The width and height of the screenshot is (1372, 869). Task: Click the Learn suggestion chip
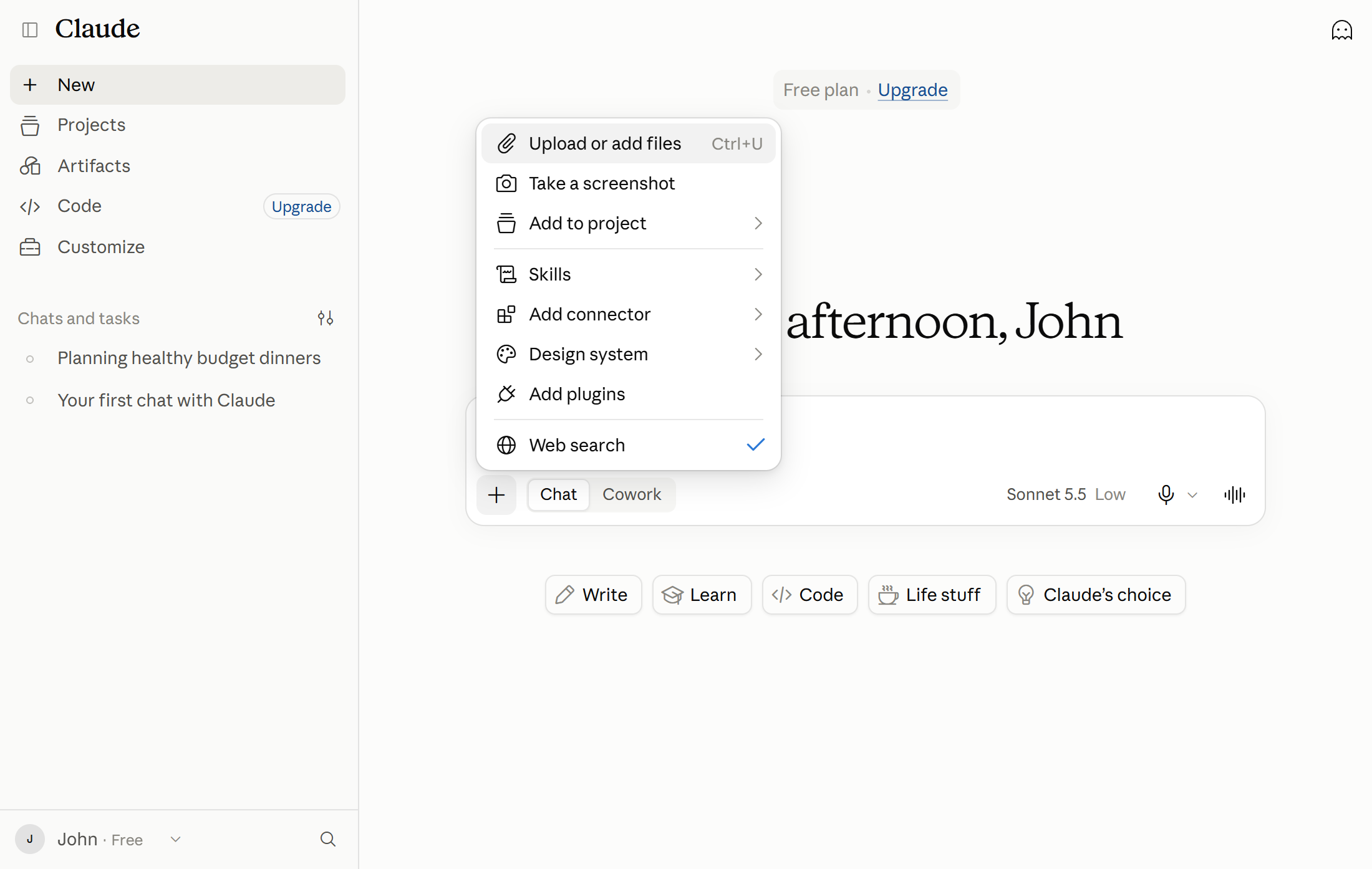click(702, 595)
